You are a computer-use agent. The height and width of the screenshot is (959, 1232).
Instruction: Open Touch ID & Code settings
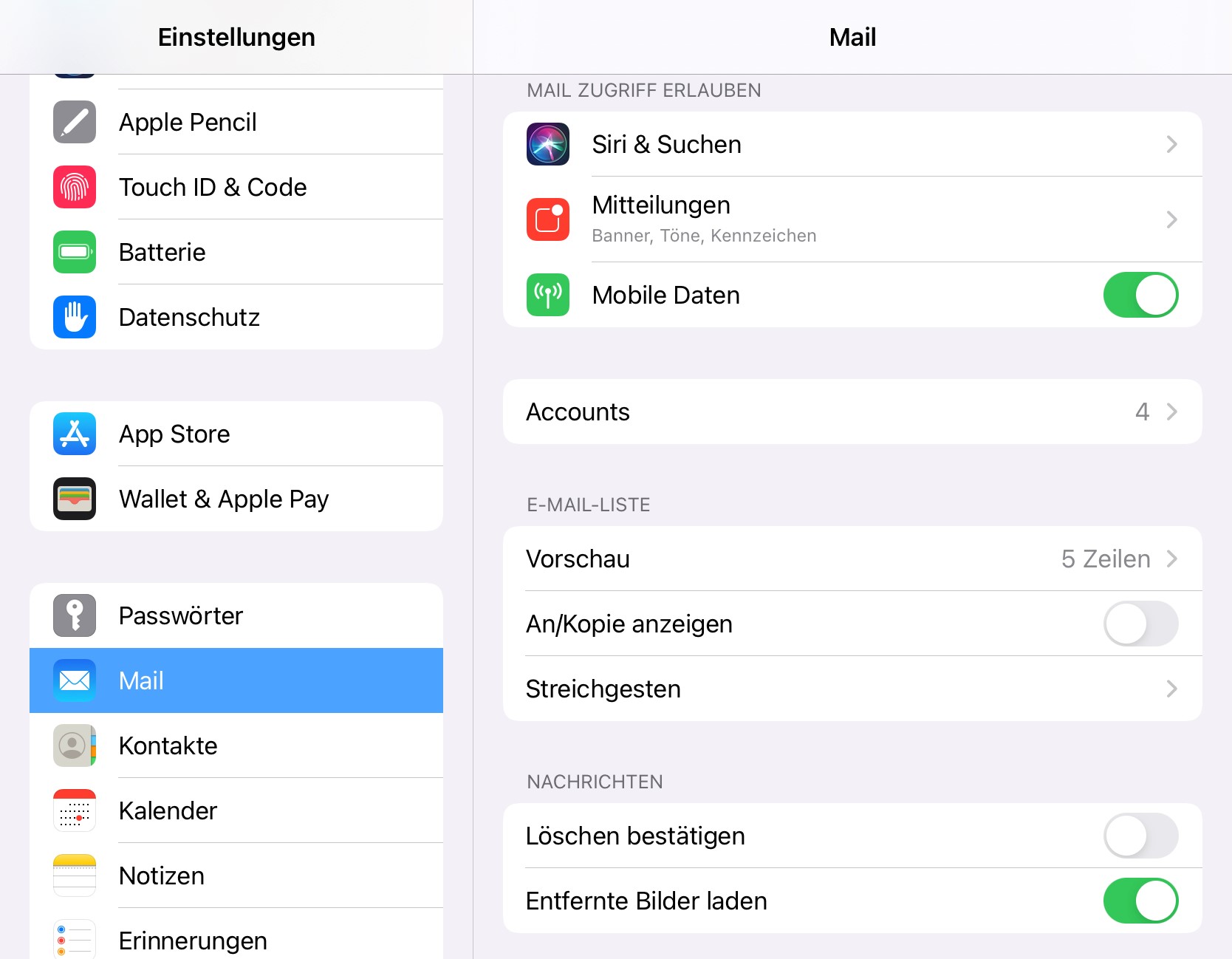click(x=236, y=187)
